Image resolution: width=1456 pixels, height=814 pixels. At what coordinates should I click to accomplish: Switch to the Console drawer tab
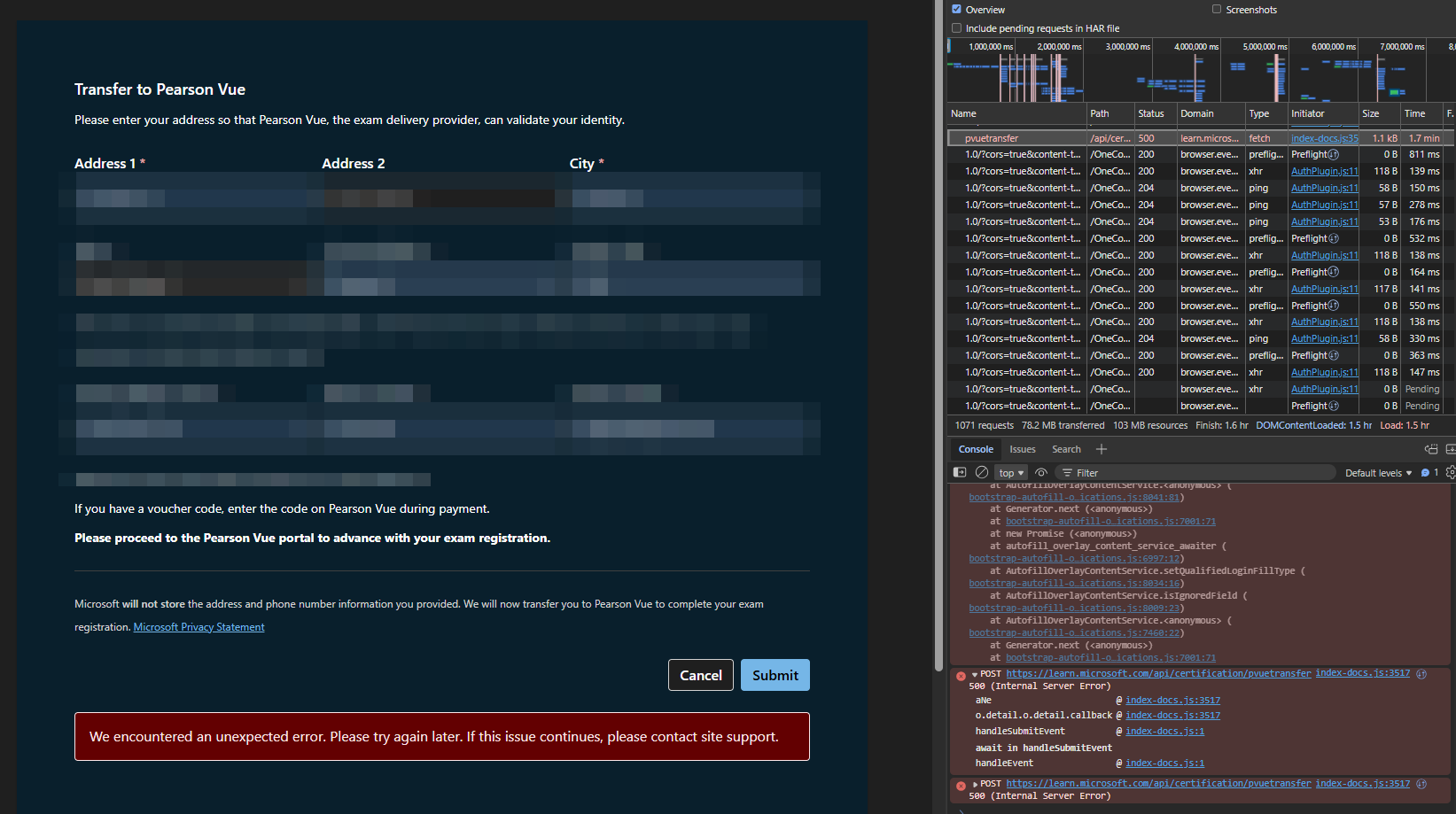pos(976,449)
